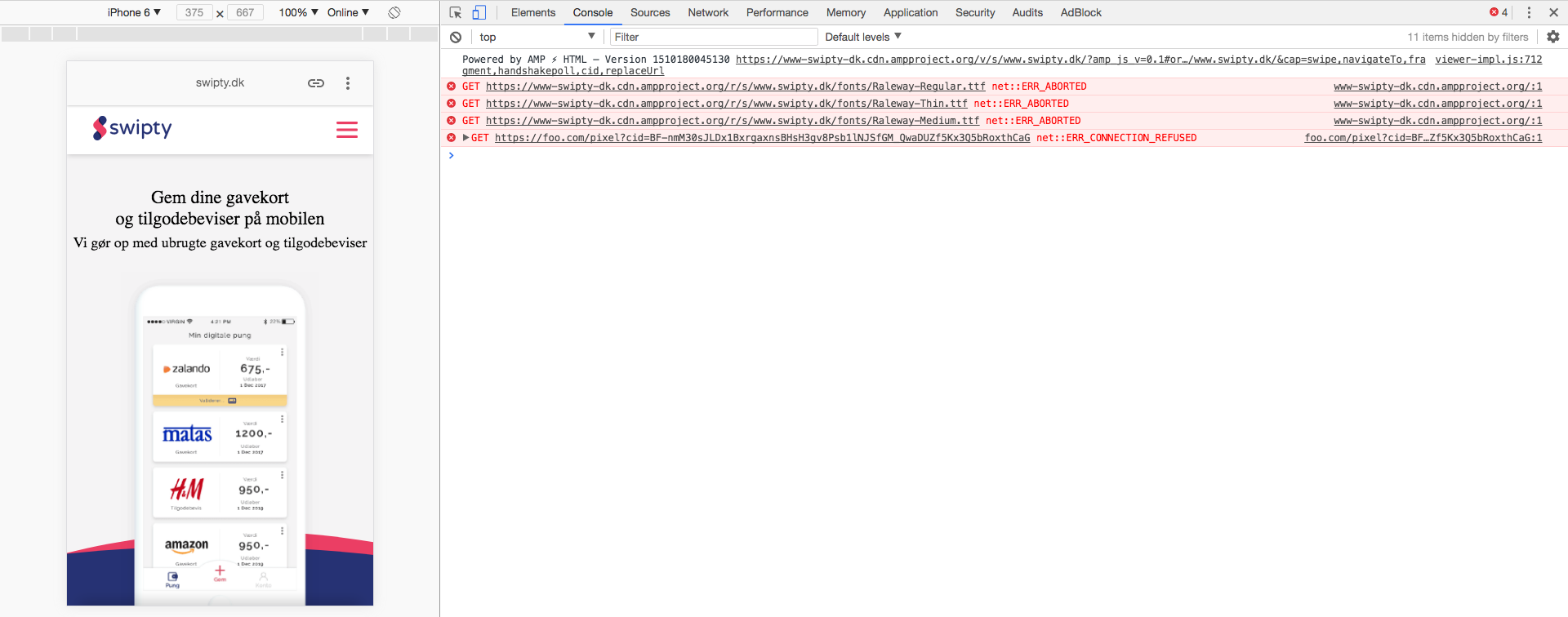Click the zalando gift card
Screen dimensions: 1568x617
220,375
